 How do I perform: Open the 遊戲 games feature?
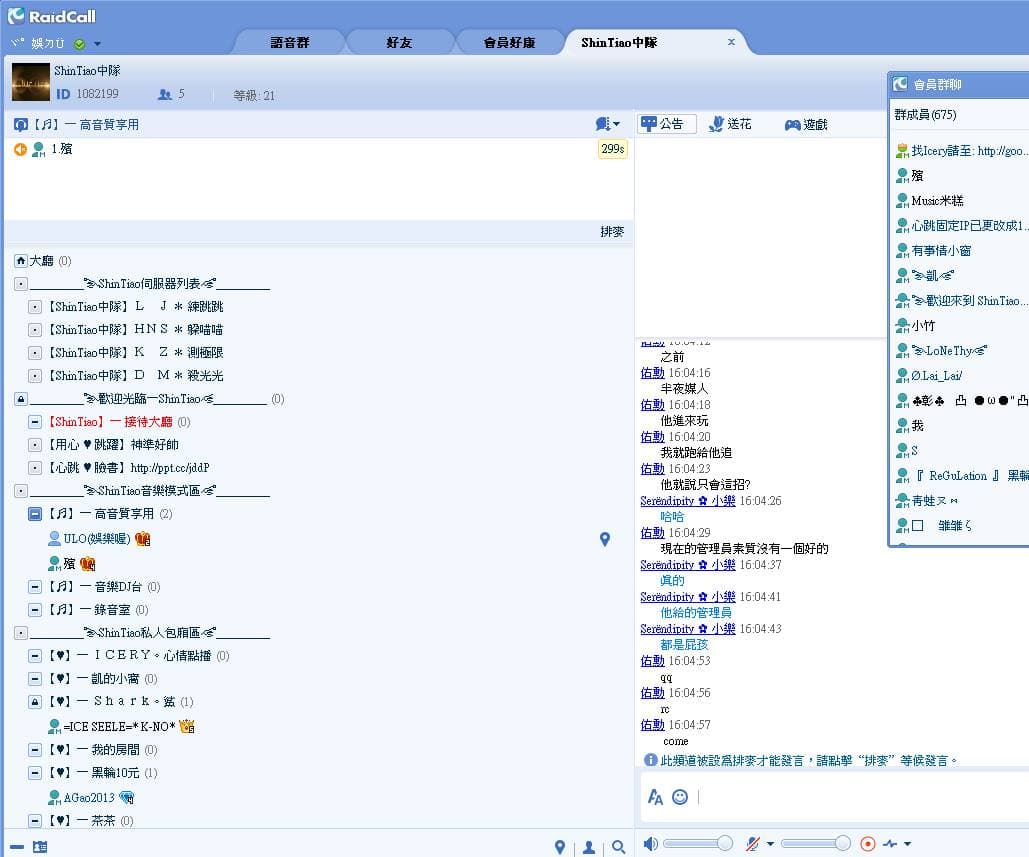point(809,124)
